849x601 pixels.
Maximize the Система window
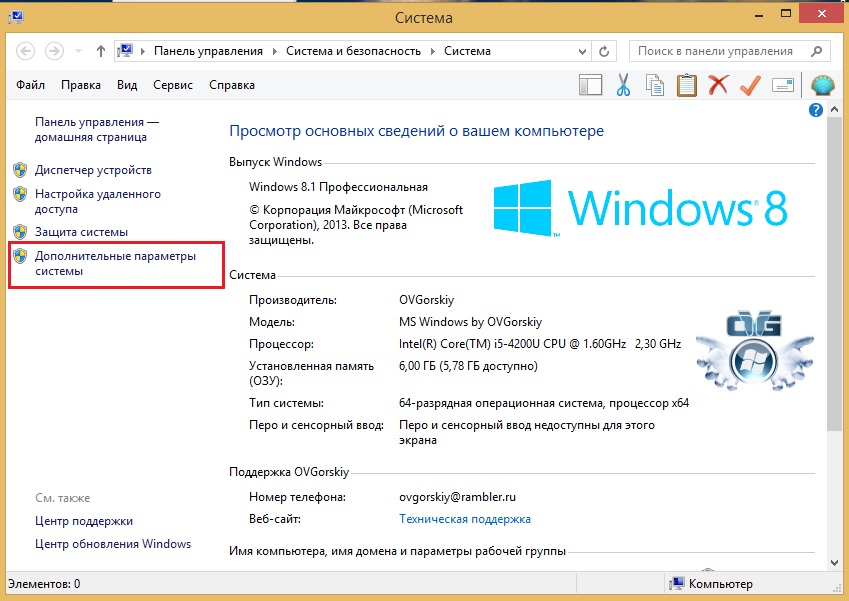click(786, 15)
